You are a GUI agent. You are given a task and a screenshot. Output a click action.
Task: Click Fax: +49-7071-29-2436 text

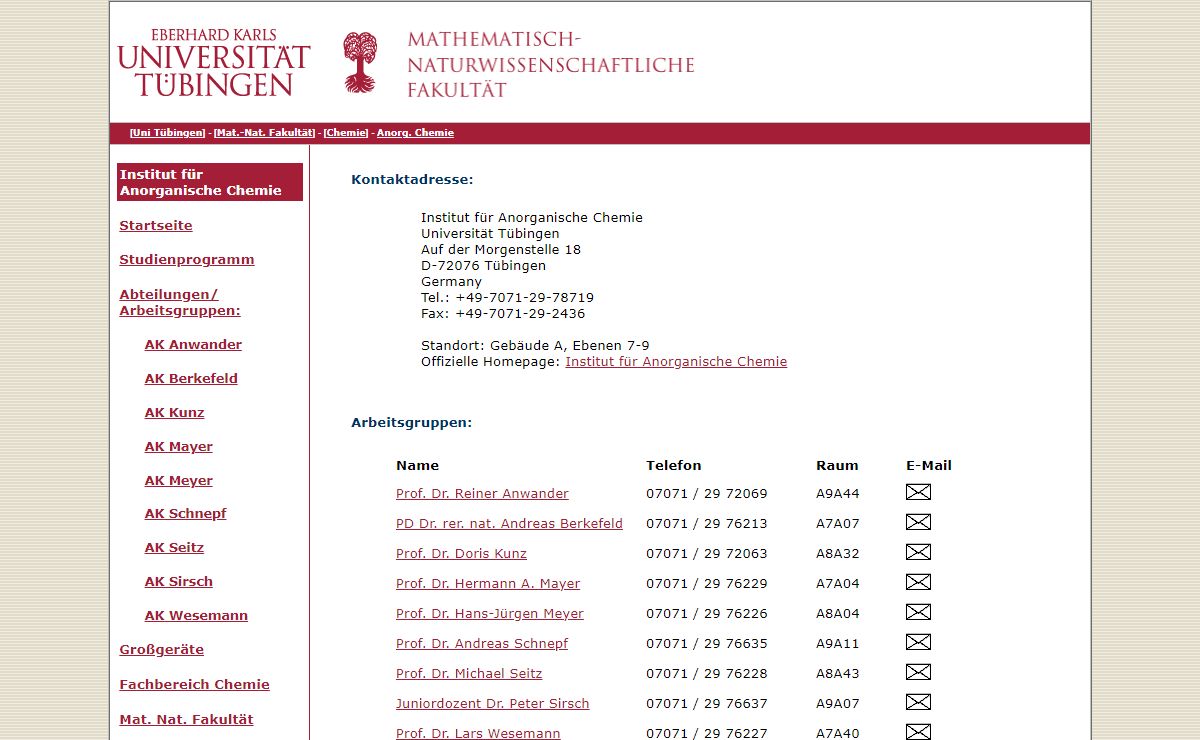503,314
